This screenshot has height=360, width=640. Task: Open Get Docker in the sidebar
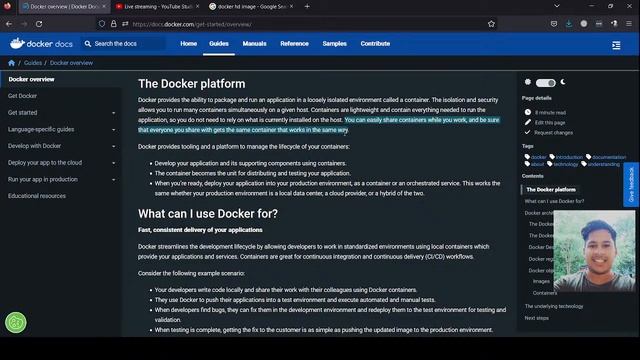pyautogui.click(x=22, y=96)
